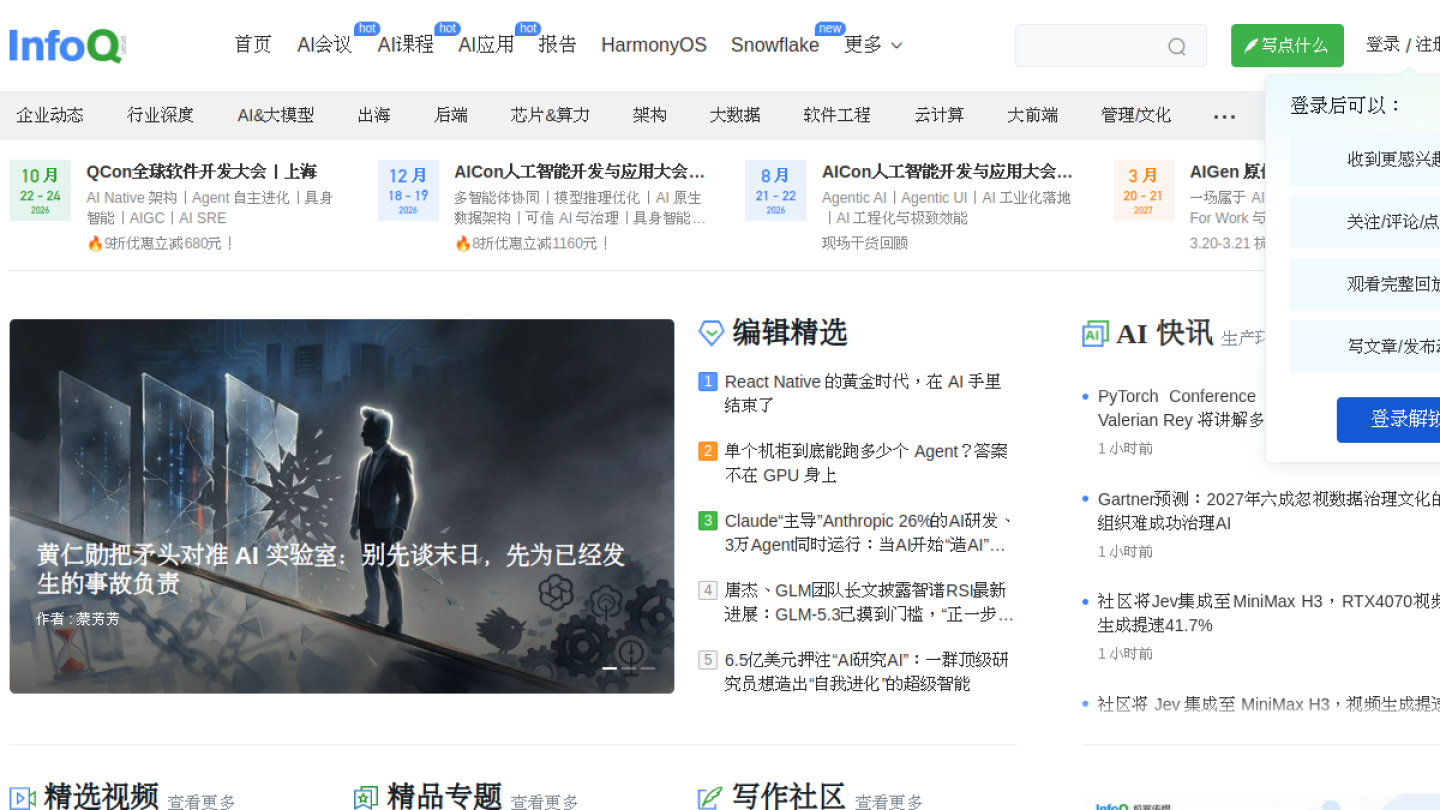Viewport: 1440px width, 810px height.
Task: Open HarmonyOS navigation item
Action: pyautogui.click(x=654, y=45)
